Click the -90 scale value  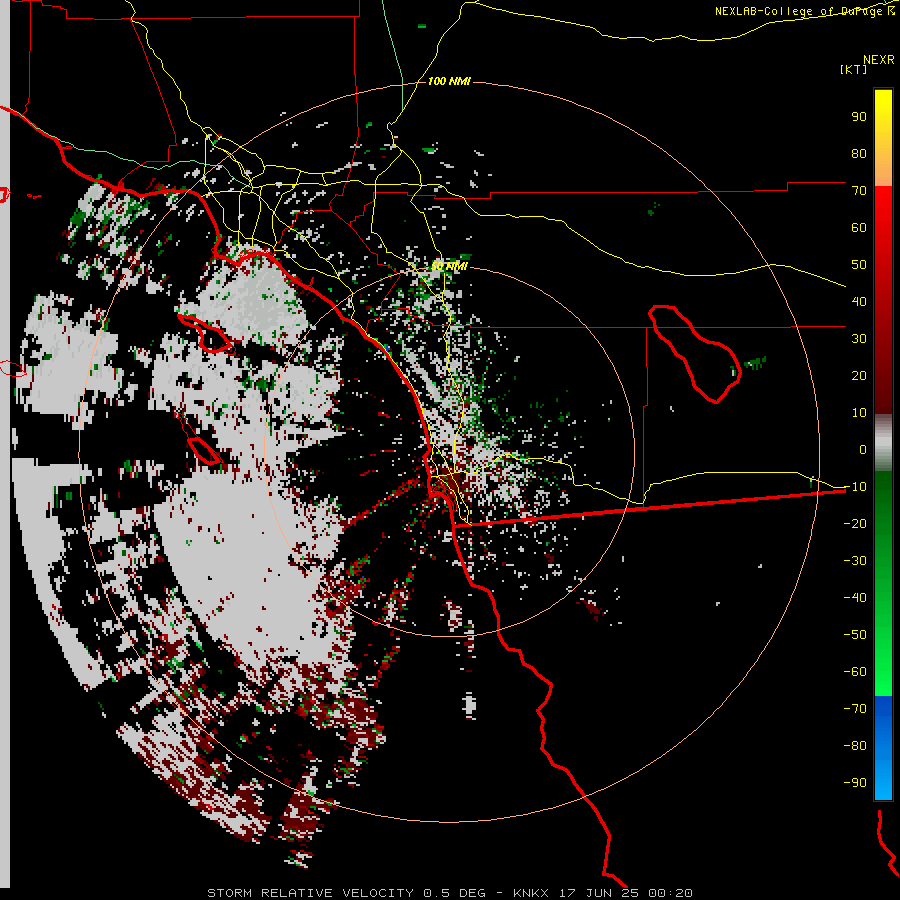[x=855, y=782]
